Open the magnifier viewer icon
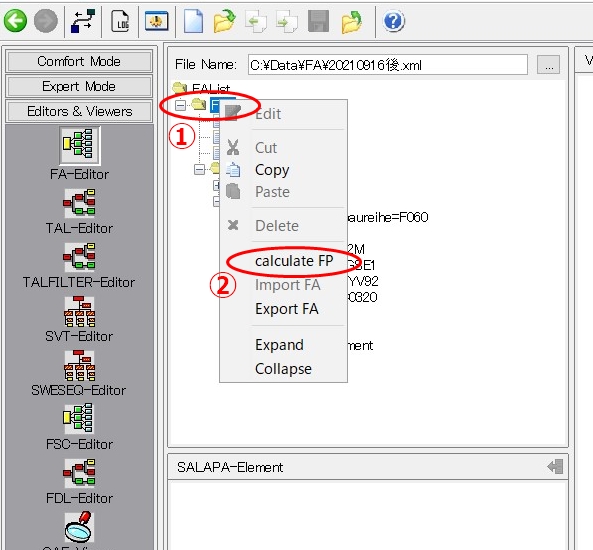This screenshot has height=550, width=593. pos(78,527)
